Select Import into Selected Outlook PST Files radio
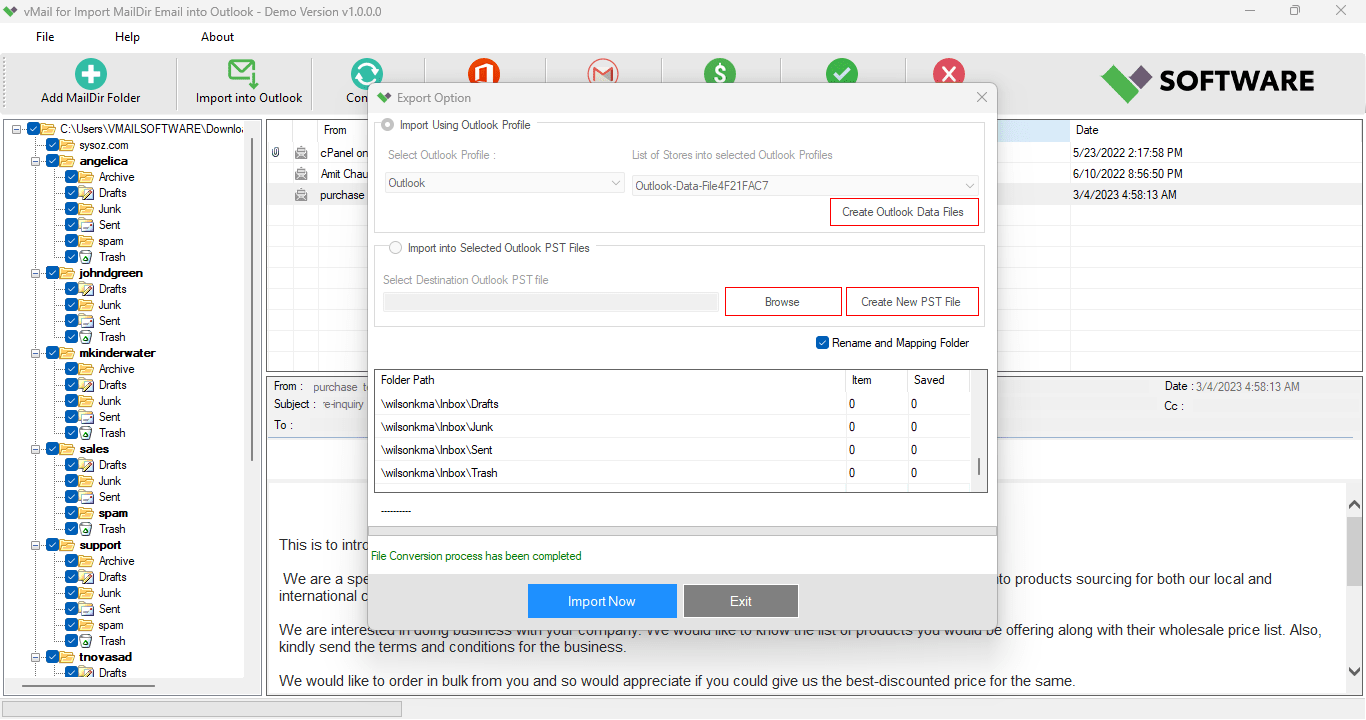 point(395,248)
